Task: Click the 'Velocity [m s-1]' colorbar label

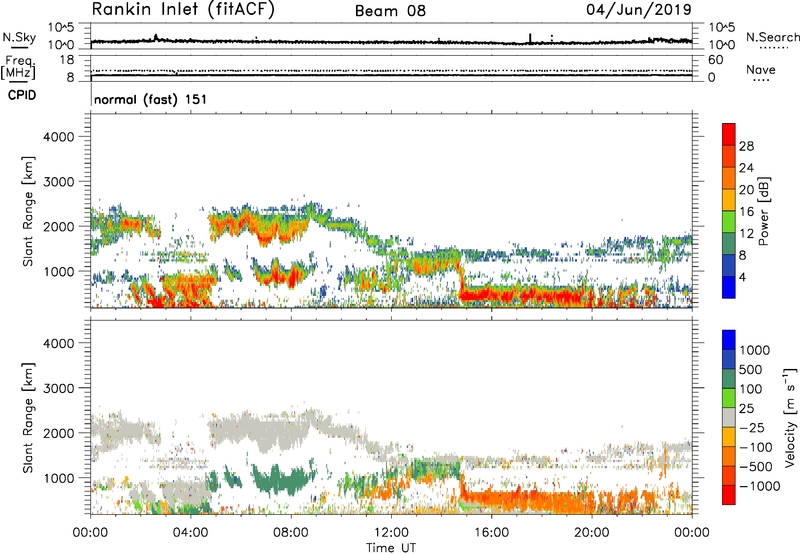Action: (x=790, y=417)
